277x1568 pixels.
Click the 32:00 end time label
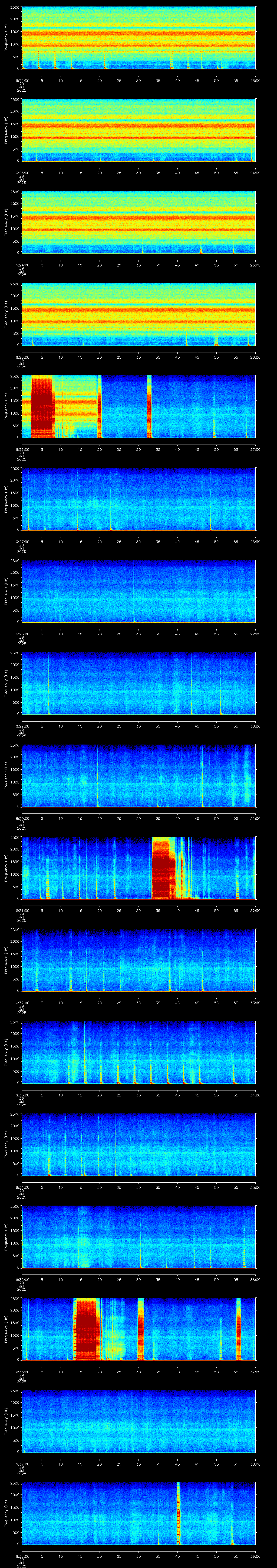256,910
